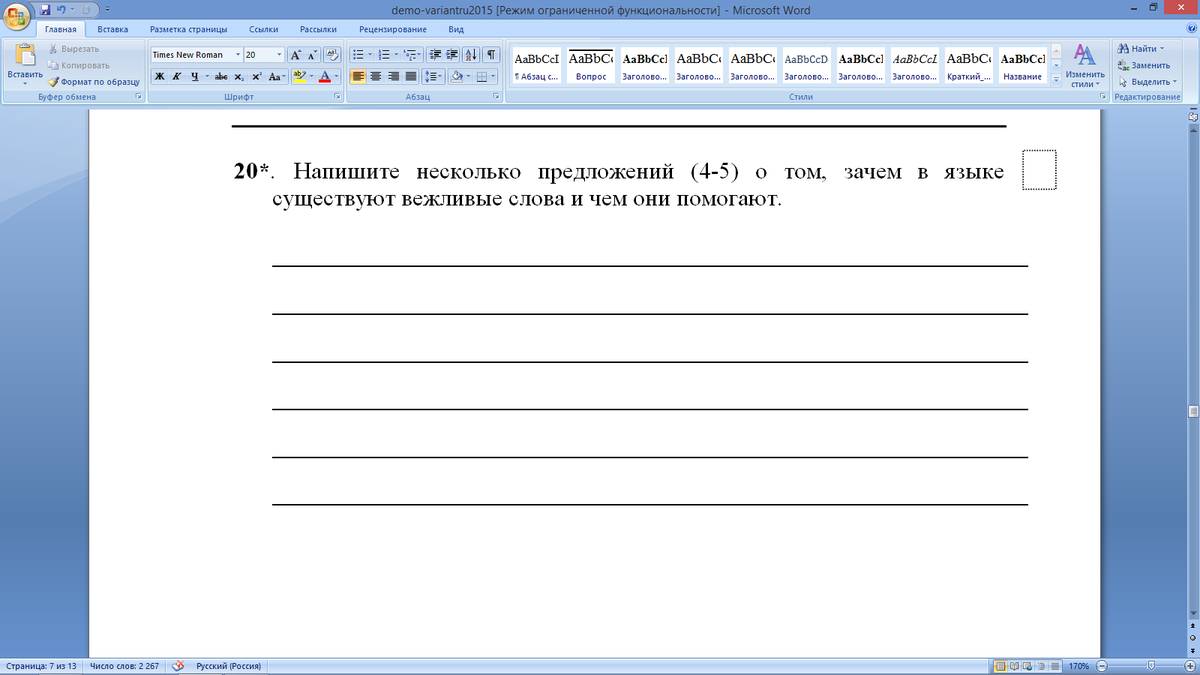Expand the font size dropdown showing 20
Image resolution: width=1200 pixels, height=675 pixels.
pyautogui.click(x=278, y=55)
